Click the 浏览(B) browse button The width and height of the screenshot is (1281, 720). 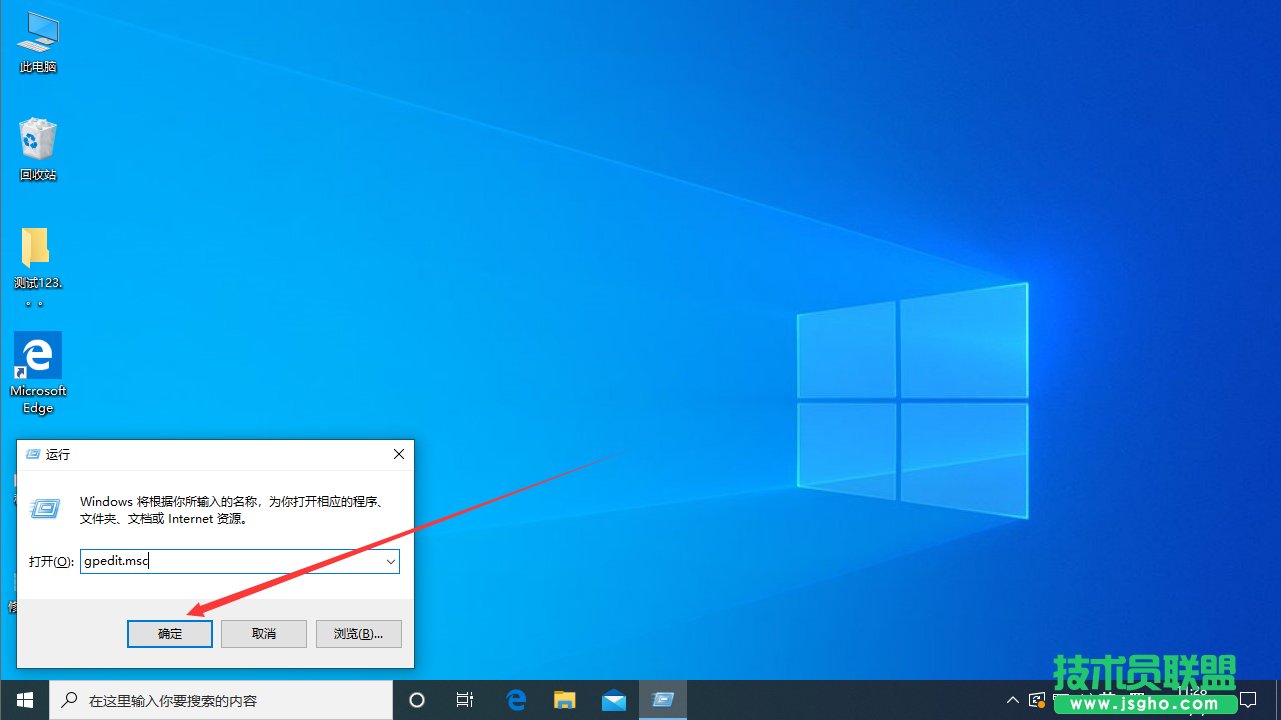pyautogui.click(x=358, y=633)
